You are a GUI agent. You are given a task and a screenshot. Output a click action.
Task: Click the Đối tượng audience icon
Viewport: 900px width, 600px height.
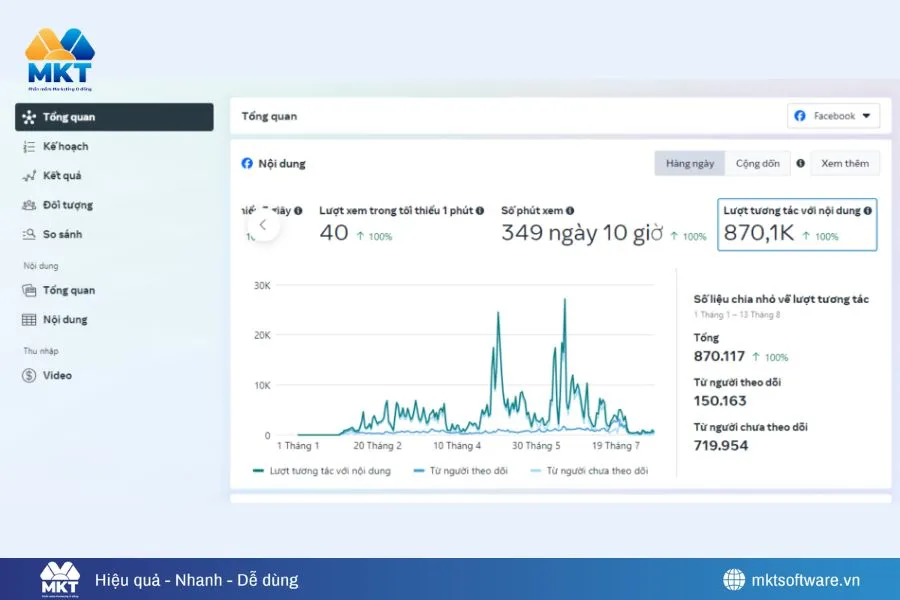click(x=28, y=205)
